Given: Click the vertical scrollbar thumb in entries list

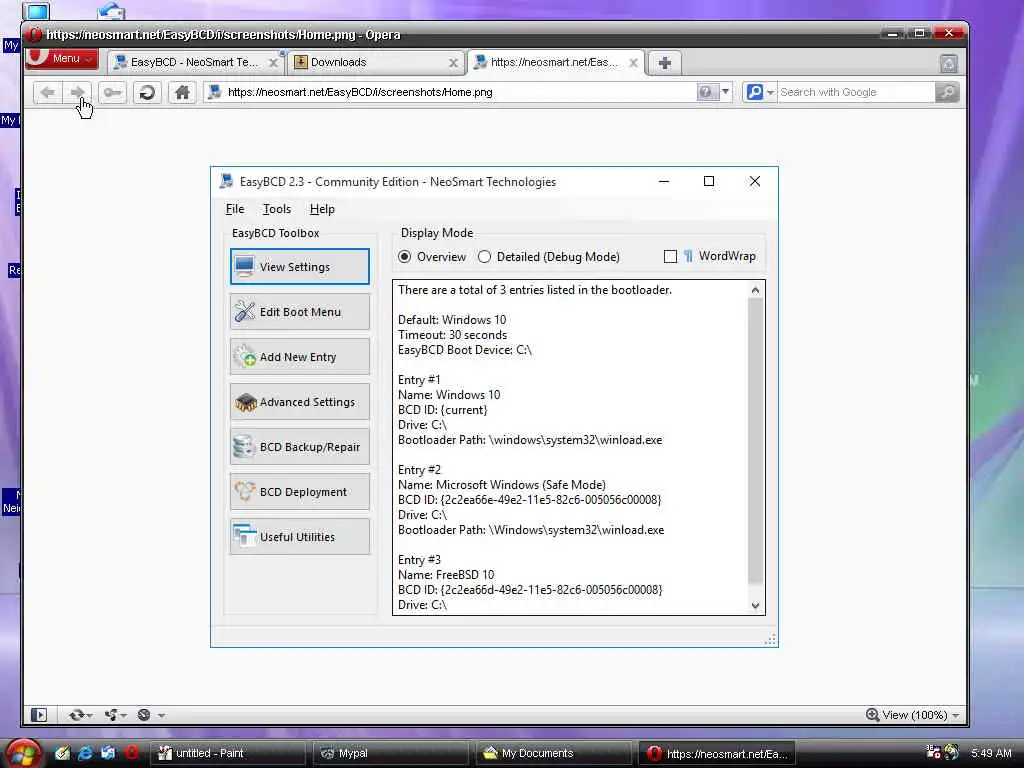Looking at the screenshot, I should coord(756,441).
